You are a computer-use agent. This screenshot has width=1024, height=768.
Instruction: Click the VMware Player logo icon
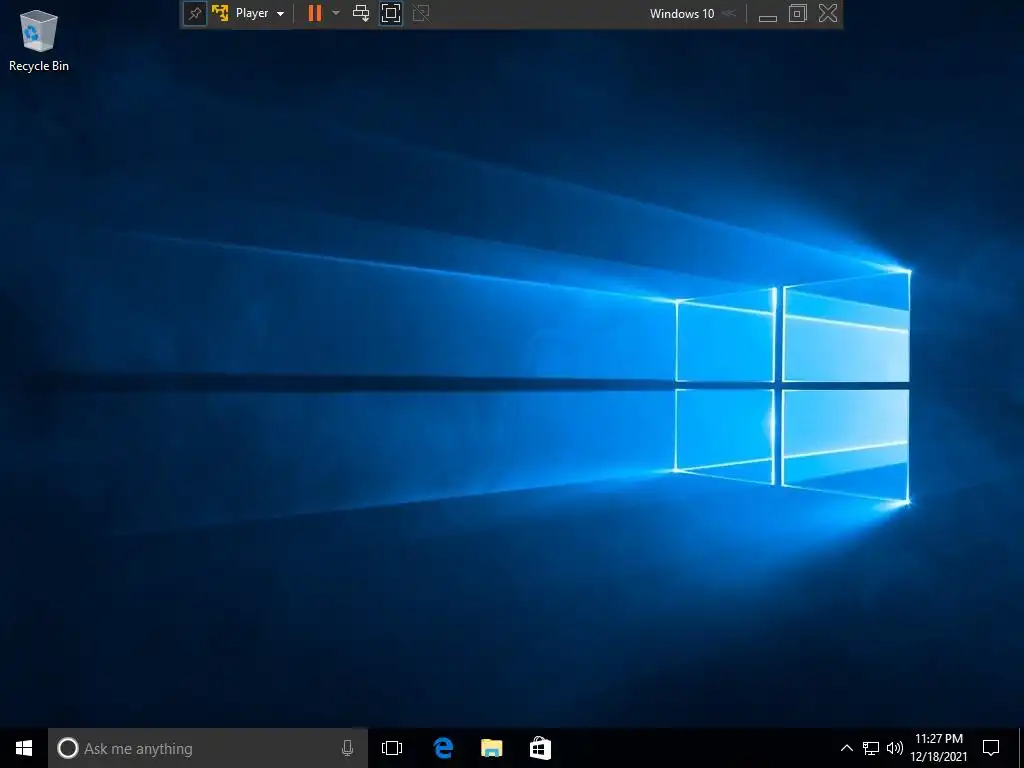click(221, 13)
